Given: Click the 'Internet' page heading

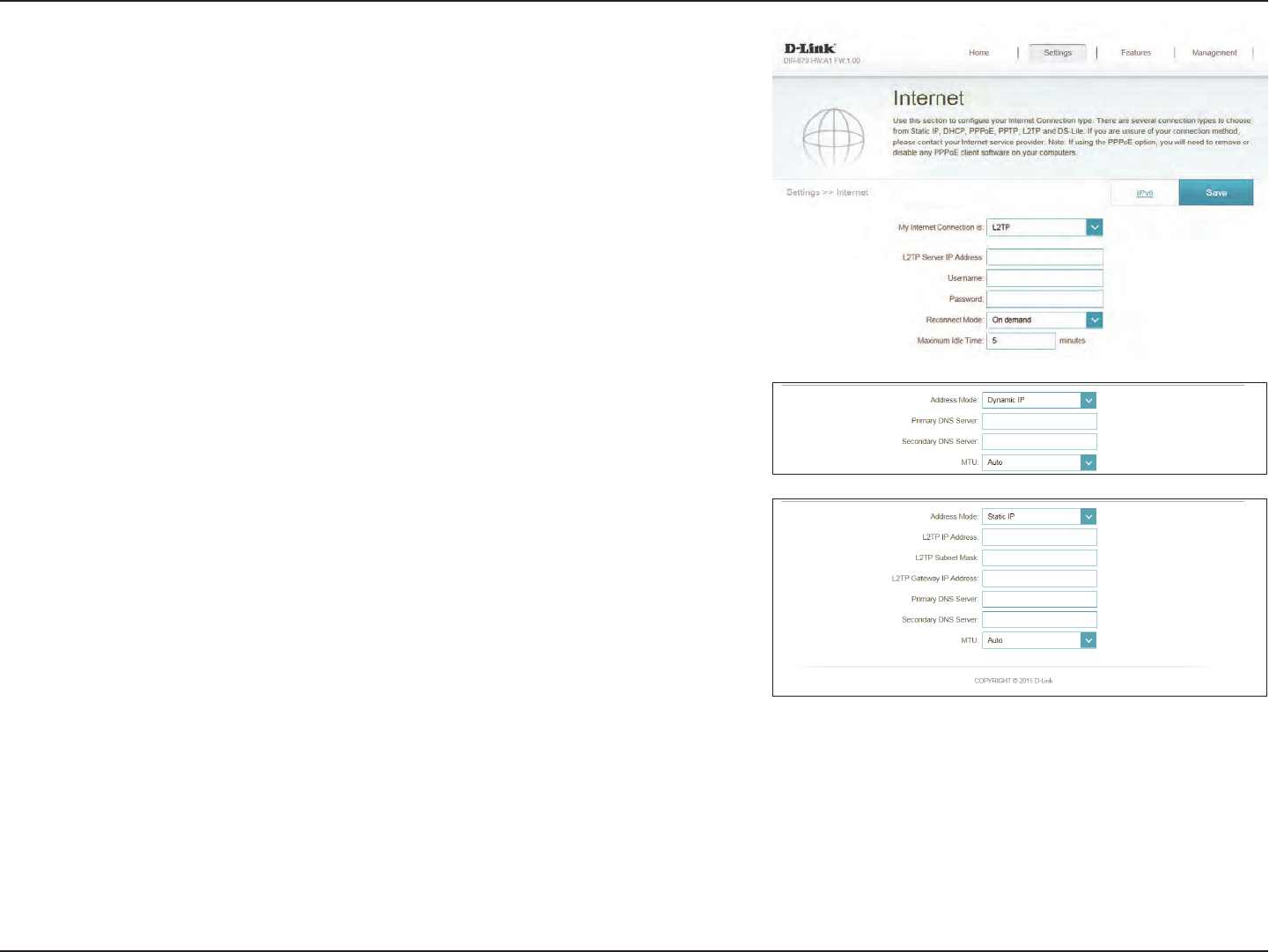Looking at the screenshot, I should pyautogui.click(x=928, y=99).
